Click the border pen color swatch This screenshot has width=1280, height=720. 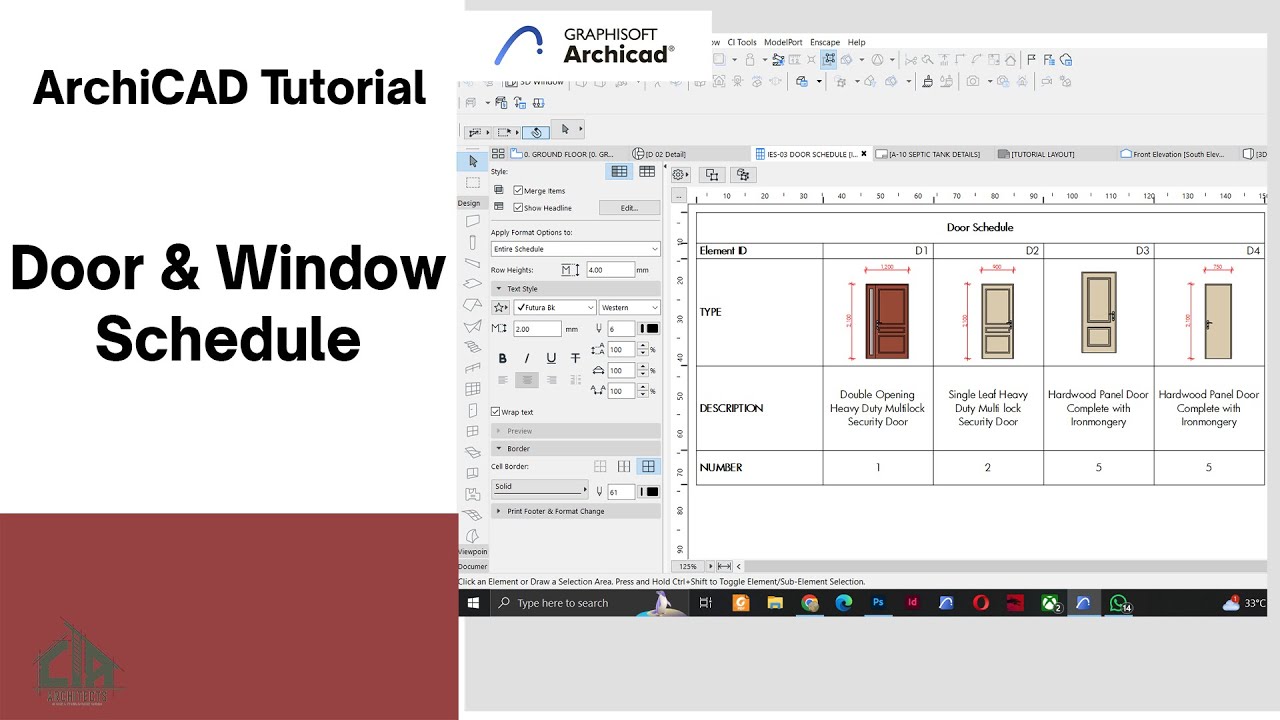(x=650, y=491)
